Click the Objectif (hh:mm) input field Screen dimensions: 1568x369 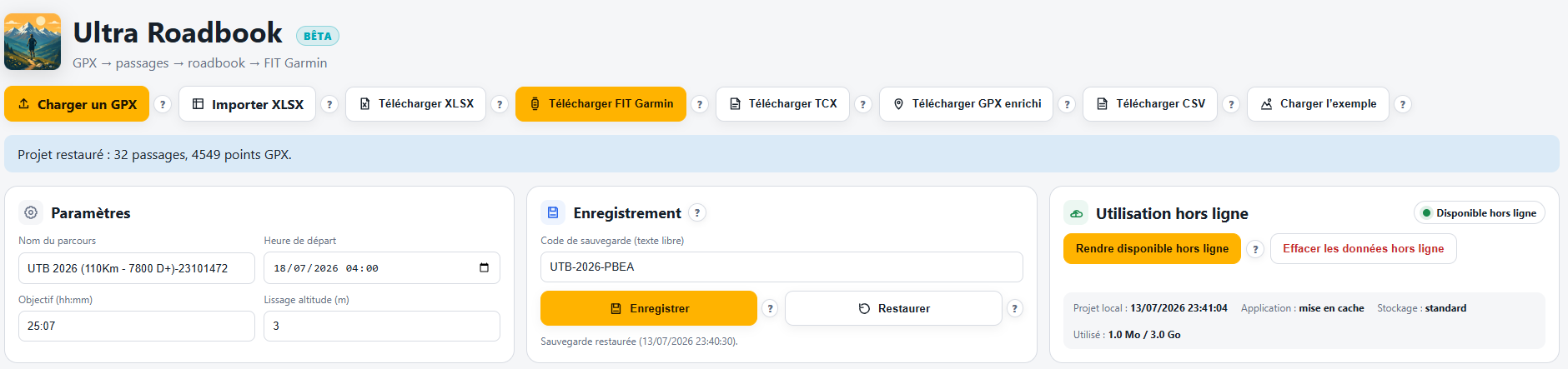point(137,326)
